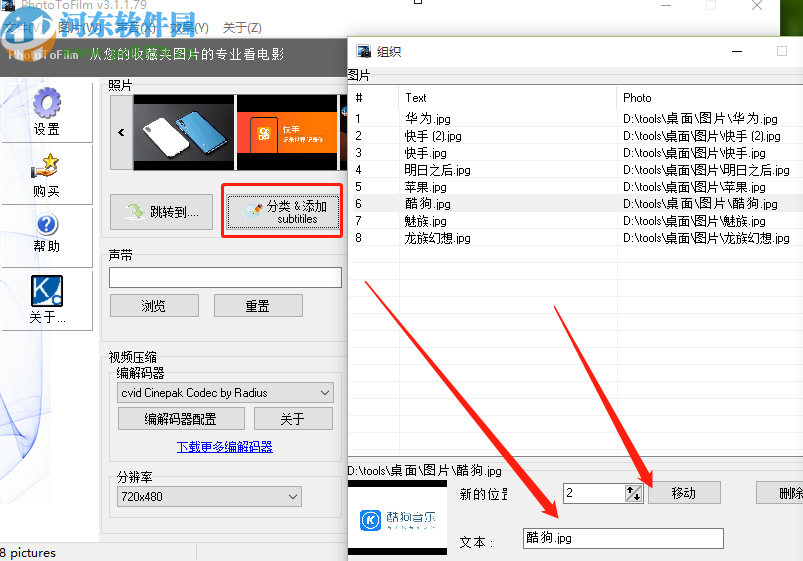Select row 3 快手.jpg in list

click(x=575, y=153)
